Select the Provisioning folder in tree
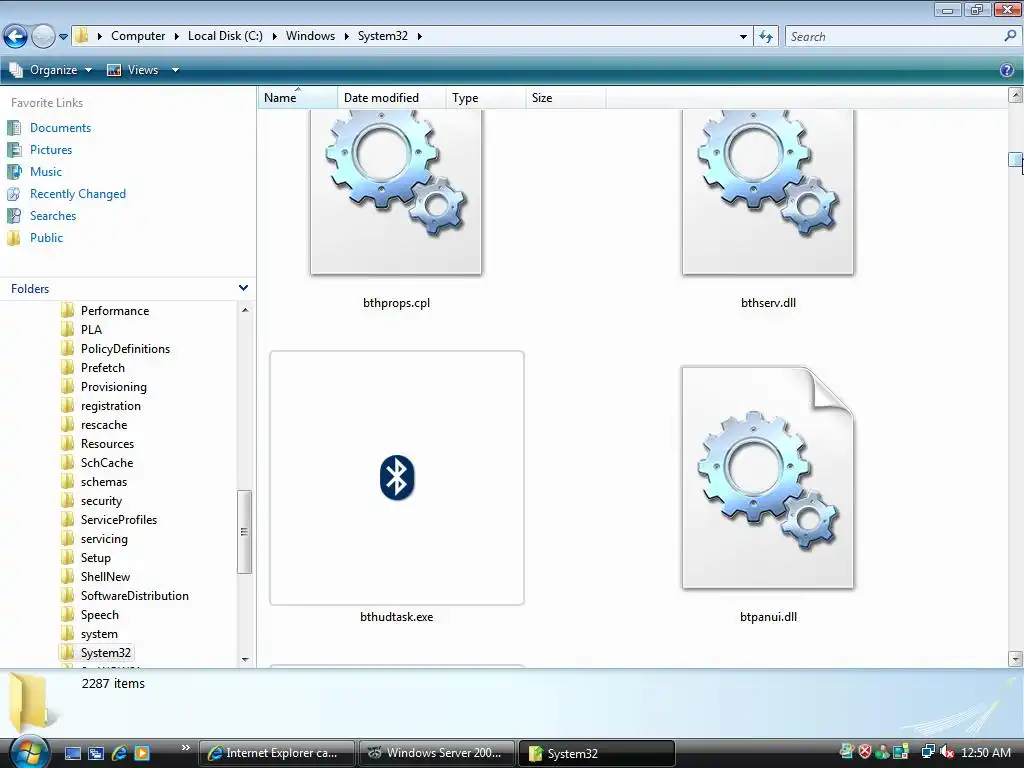 114,387
